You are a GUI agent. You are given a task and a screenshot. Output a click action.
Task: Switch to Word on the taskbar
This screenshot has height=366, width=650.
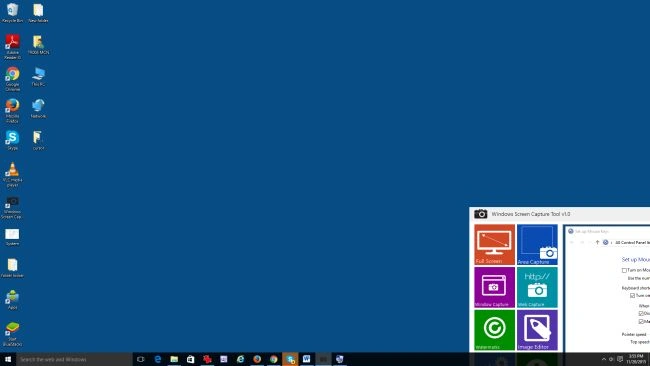306,359
